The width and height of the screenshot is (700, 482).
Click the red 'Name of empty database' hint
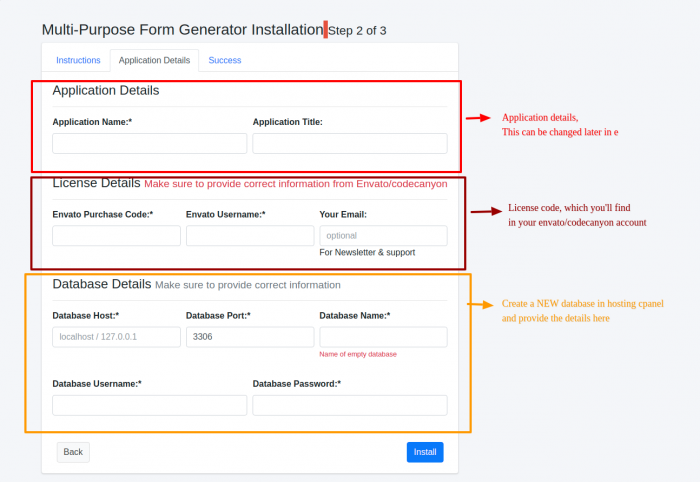pyautogui.click(x=358, y=355)
